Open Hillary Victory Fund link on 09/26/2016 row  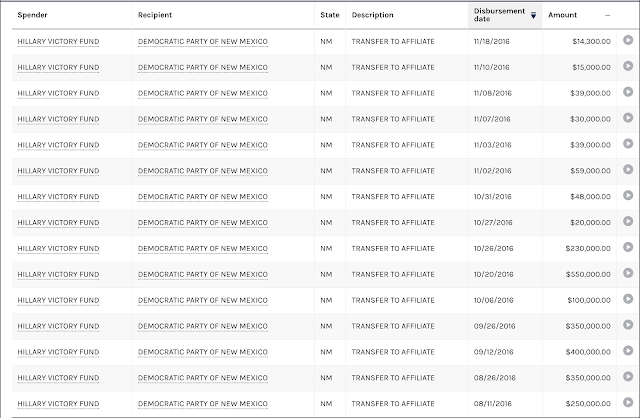click(58, 326)
